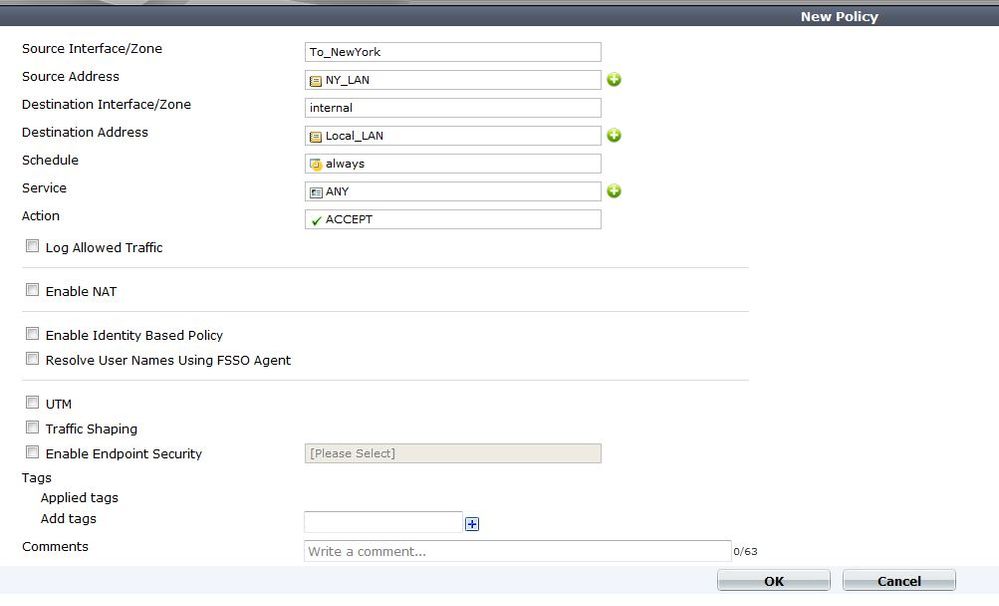The image size is (999, 606).
Task: Open the Local_LAN Destination Address dropdown
Action: coord(452,136)
